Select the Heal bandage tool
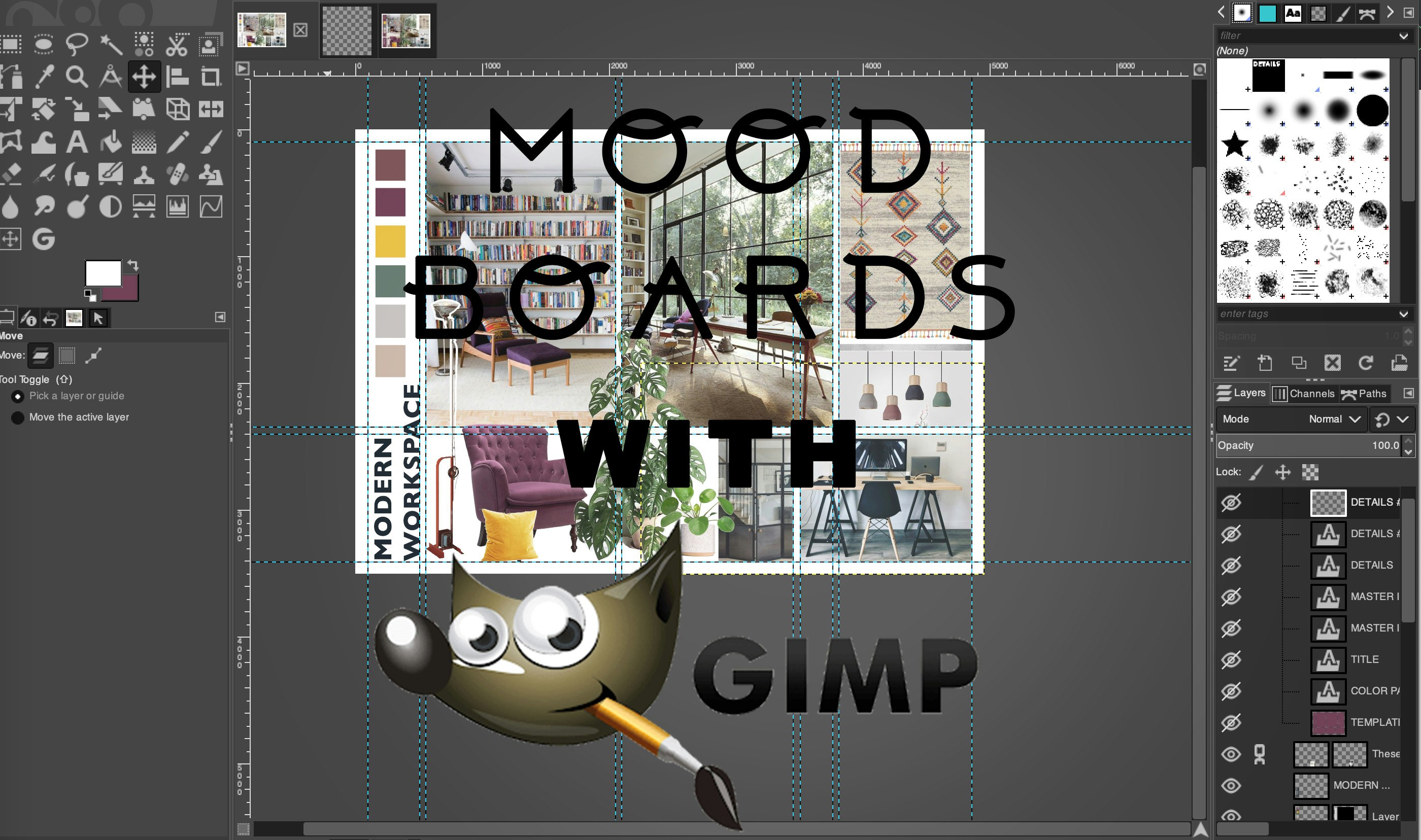The width and height of the screenshot is (1421, 840). pos(177,174)
